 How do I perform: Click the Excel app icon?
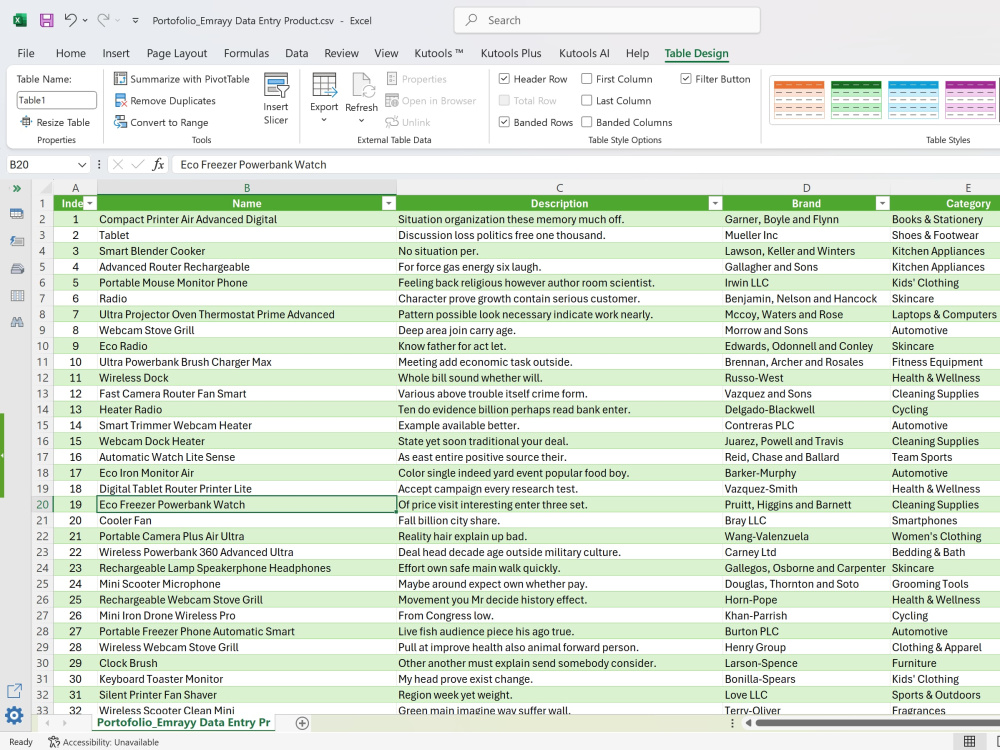pyautogui.click(x=20, y=20)
